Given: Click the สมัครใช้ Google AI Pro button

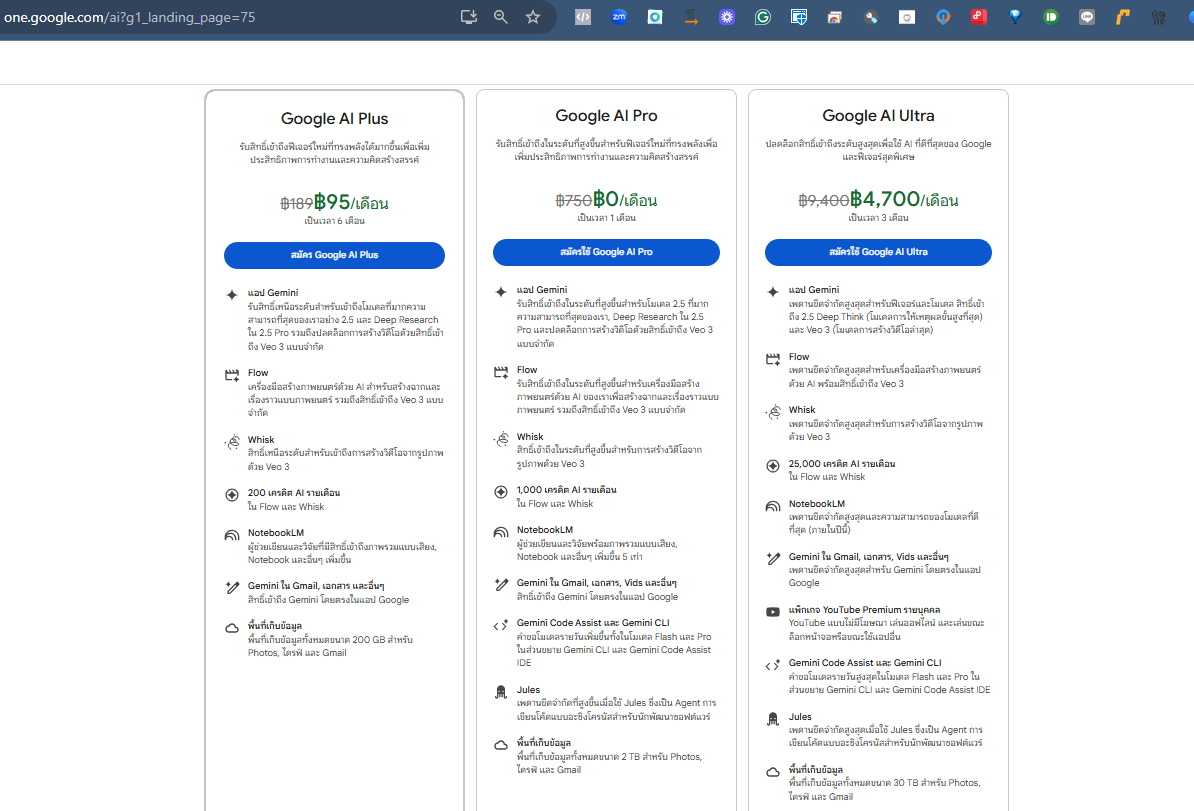Looking at the screenshot, I should [606, 252].
